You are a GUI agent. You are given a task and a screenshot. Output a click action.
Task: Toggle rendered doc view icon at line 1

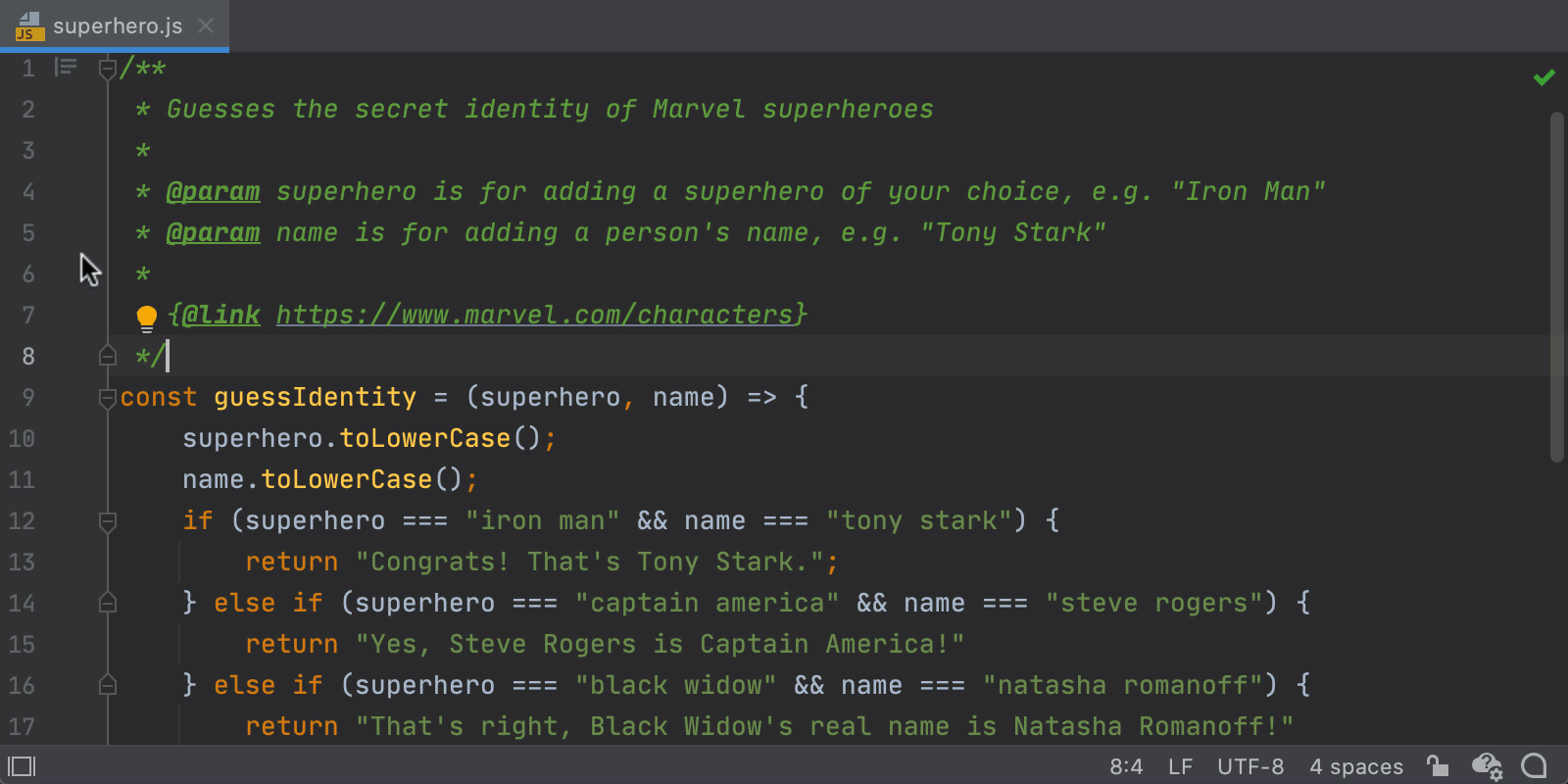coord(66,67)
